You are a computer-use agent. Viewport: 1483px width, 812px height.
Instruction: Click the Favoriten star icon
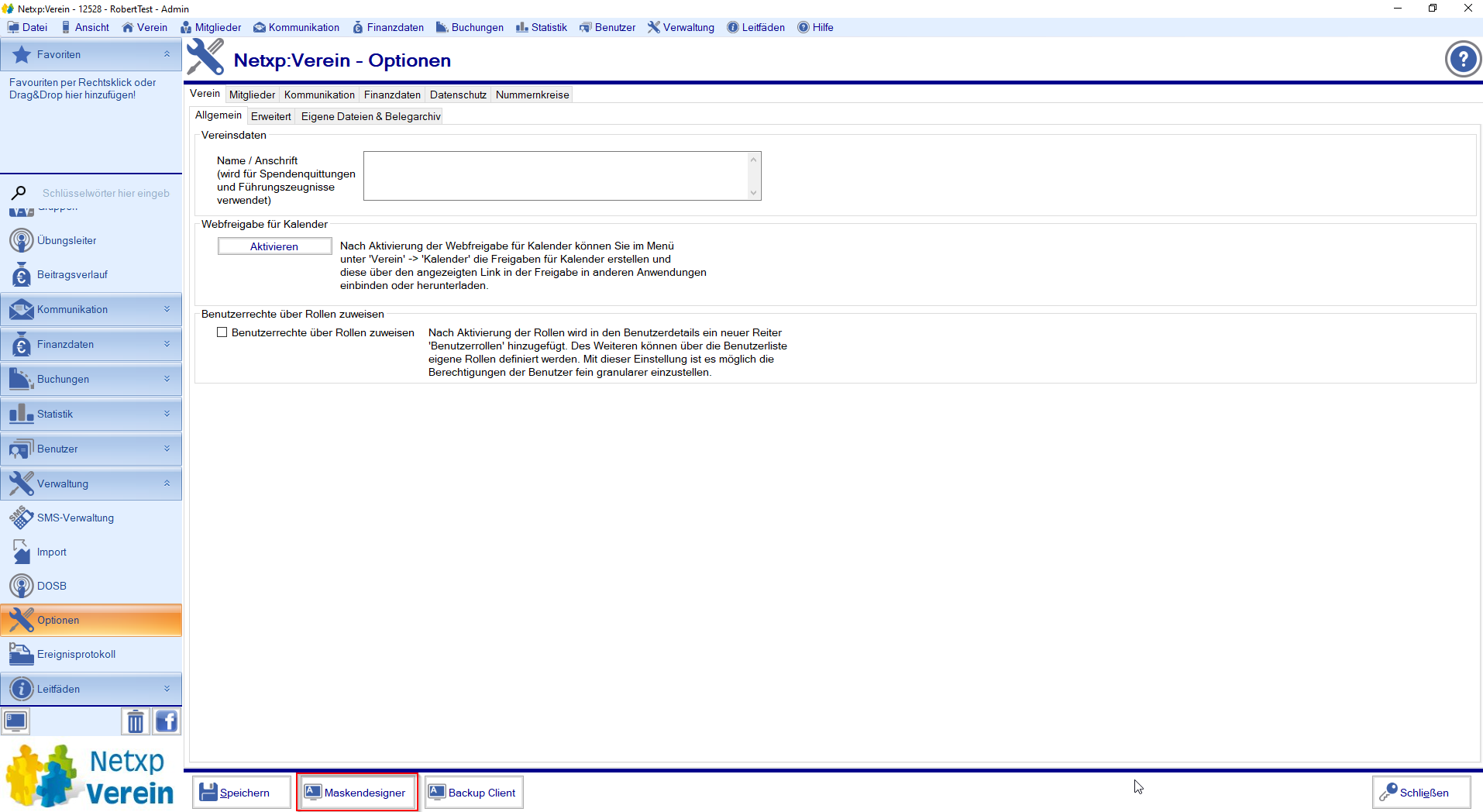pos(22,54)
